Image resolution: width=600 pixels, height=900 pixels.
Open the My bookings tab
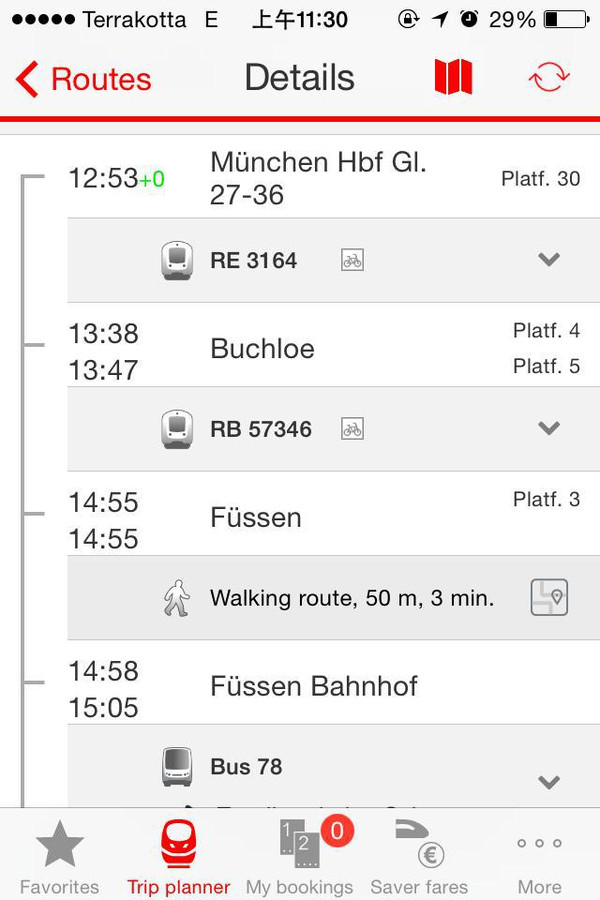coord(300,857)
